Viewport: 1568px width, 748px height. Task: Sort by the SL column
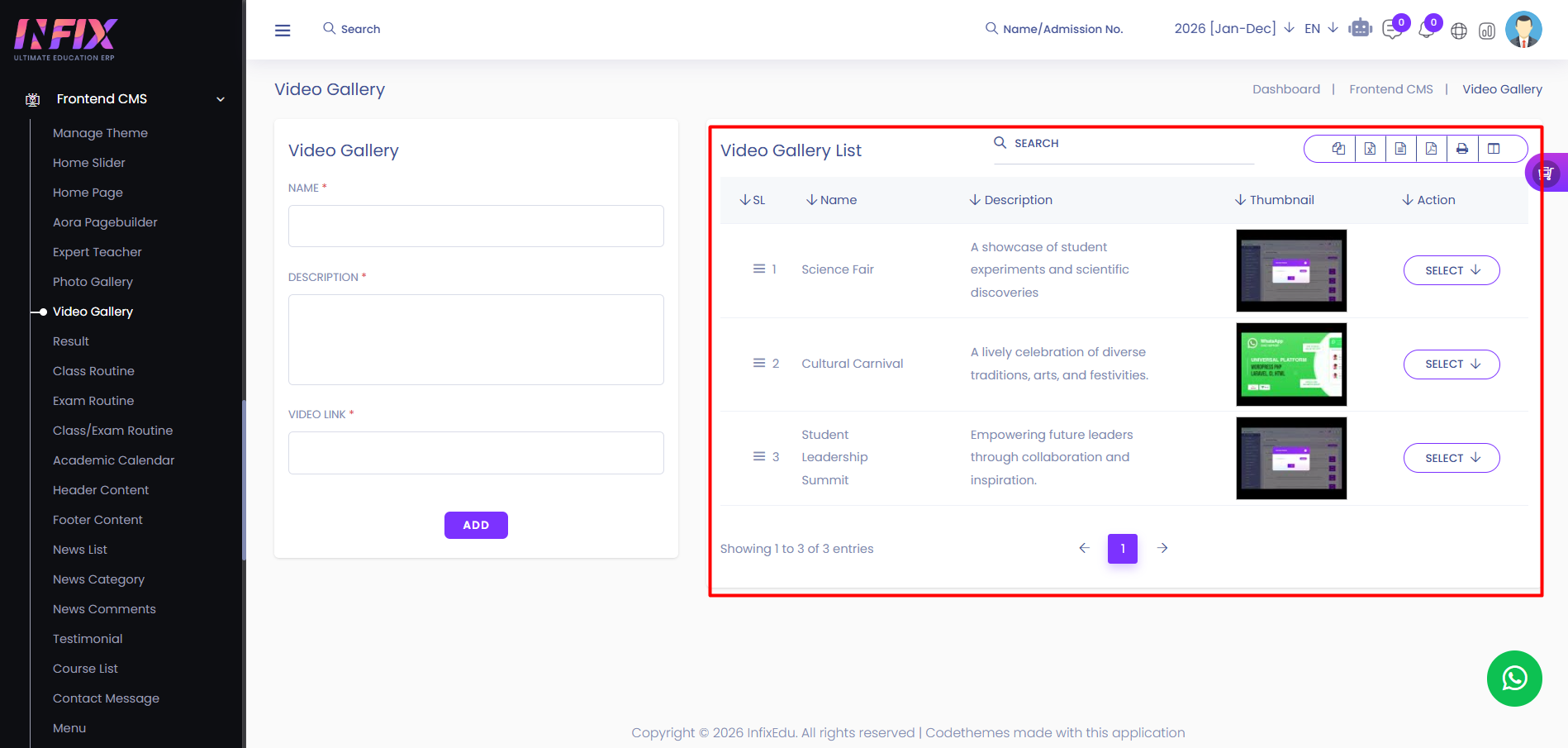(x=753, y=200)
